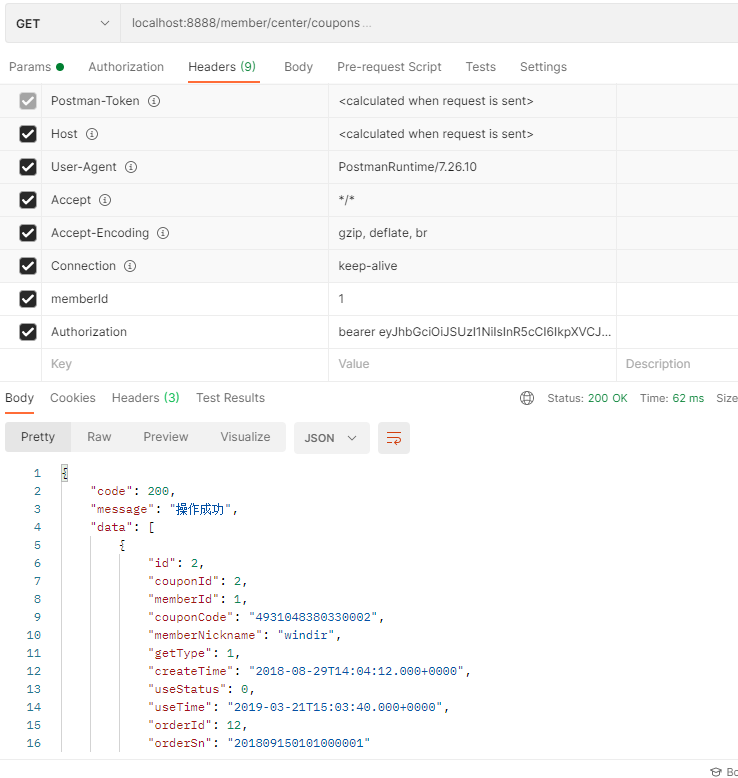Uncheck the User-Agent header checkbox
This screenshot has height=778, width=738.
pyautogui.click(x=28, y=167)
